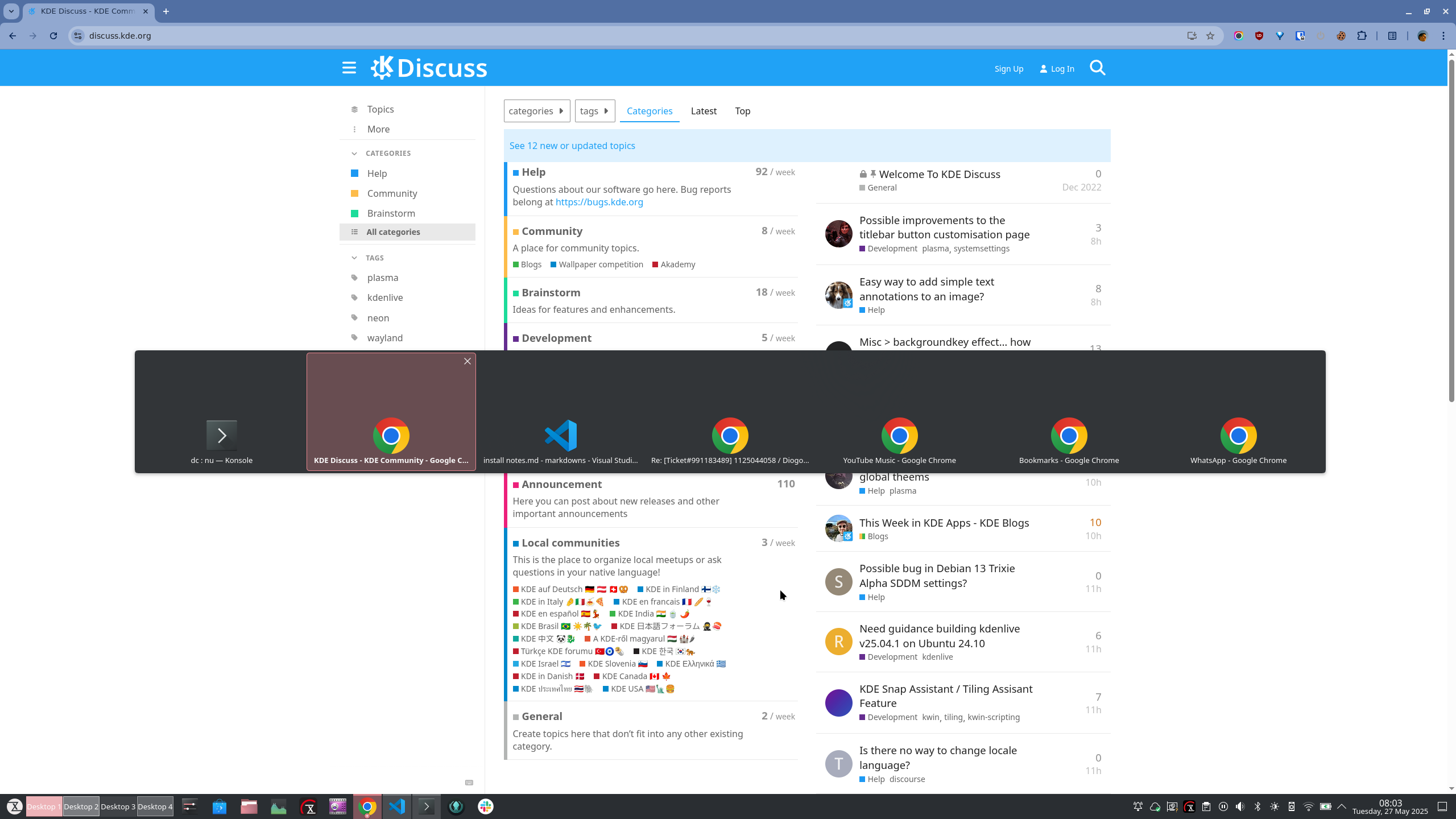Expand the More item in sidebar

coord(378,130)
